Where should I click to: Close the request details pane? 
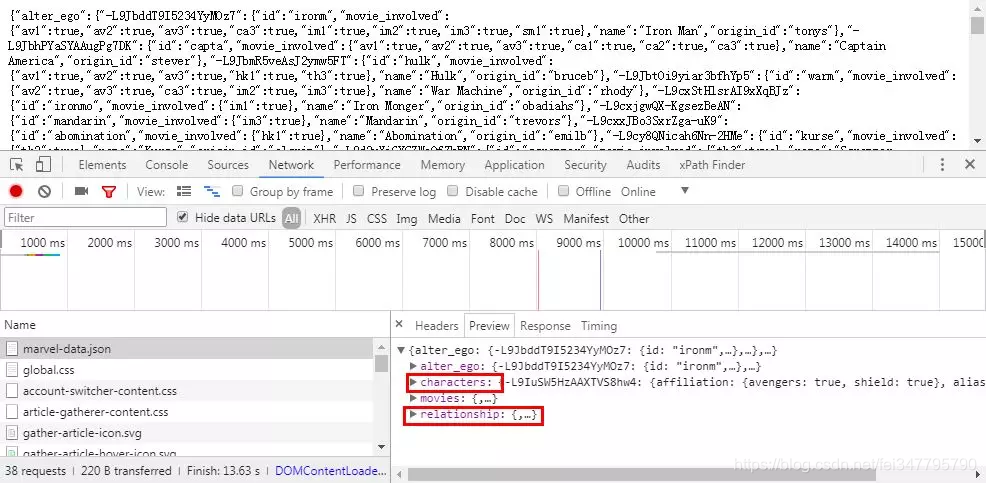point(399,325)
